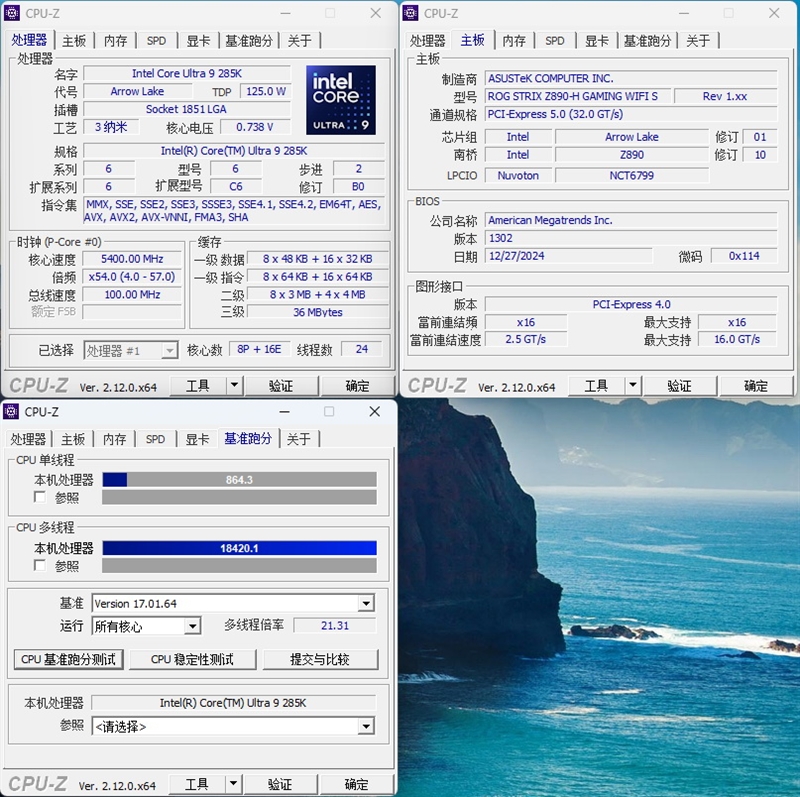800x797 pixels.
Task: Open the 显卡 tab in the processor window
Action: [198, 41]
